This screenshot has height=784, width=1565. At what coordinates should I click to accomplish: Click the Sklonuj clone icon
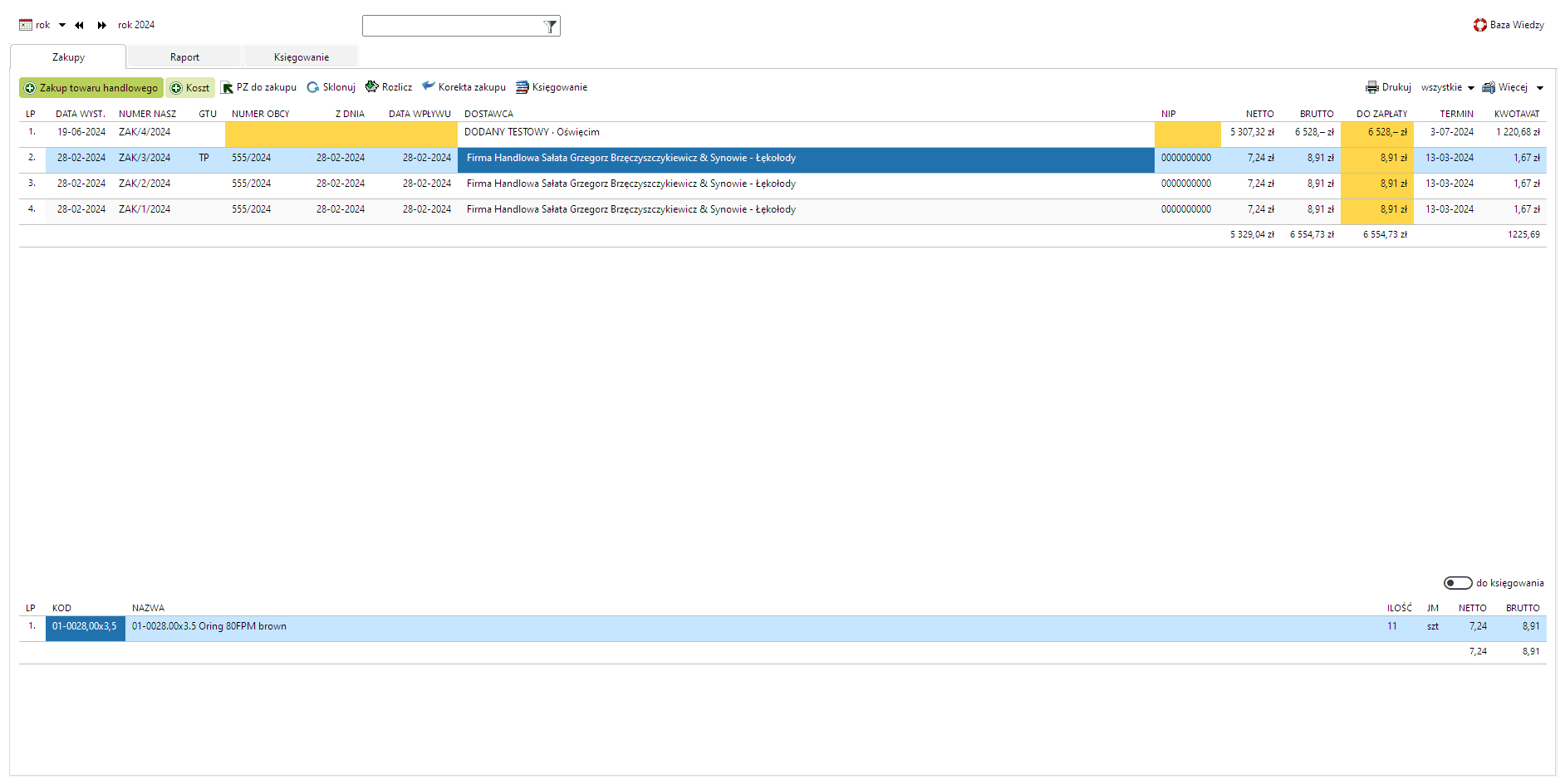(x=313, y=88)
